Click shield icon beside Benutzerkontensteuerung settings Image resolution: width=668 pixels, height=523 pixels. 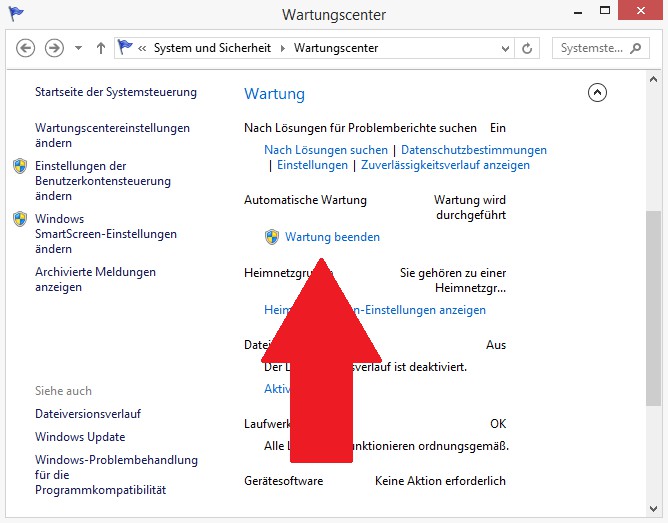click(x=20, y=166)
